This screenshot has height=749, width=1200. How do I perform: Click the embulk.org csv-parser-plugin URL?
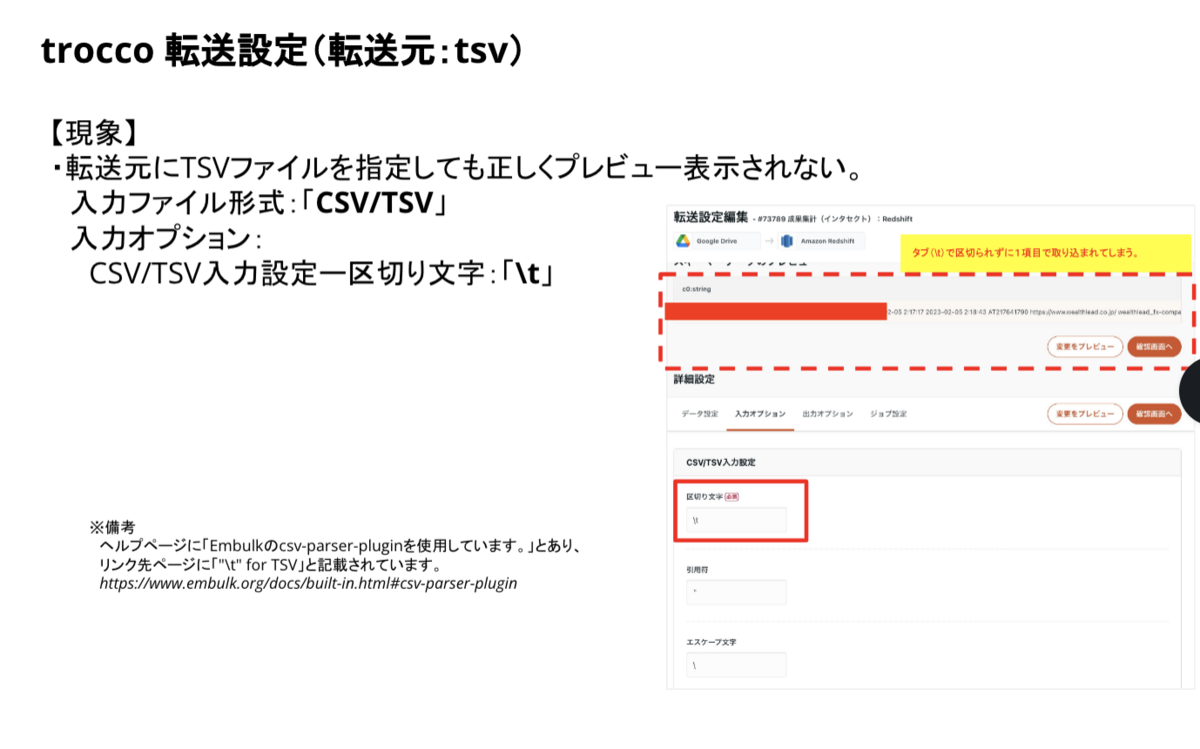pyautogui.click(x=308, y=582)
